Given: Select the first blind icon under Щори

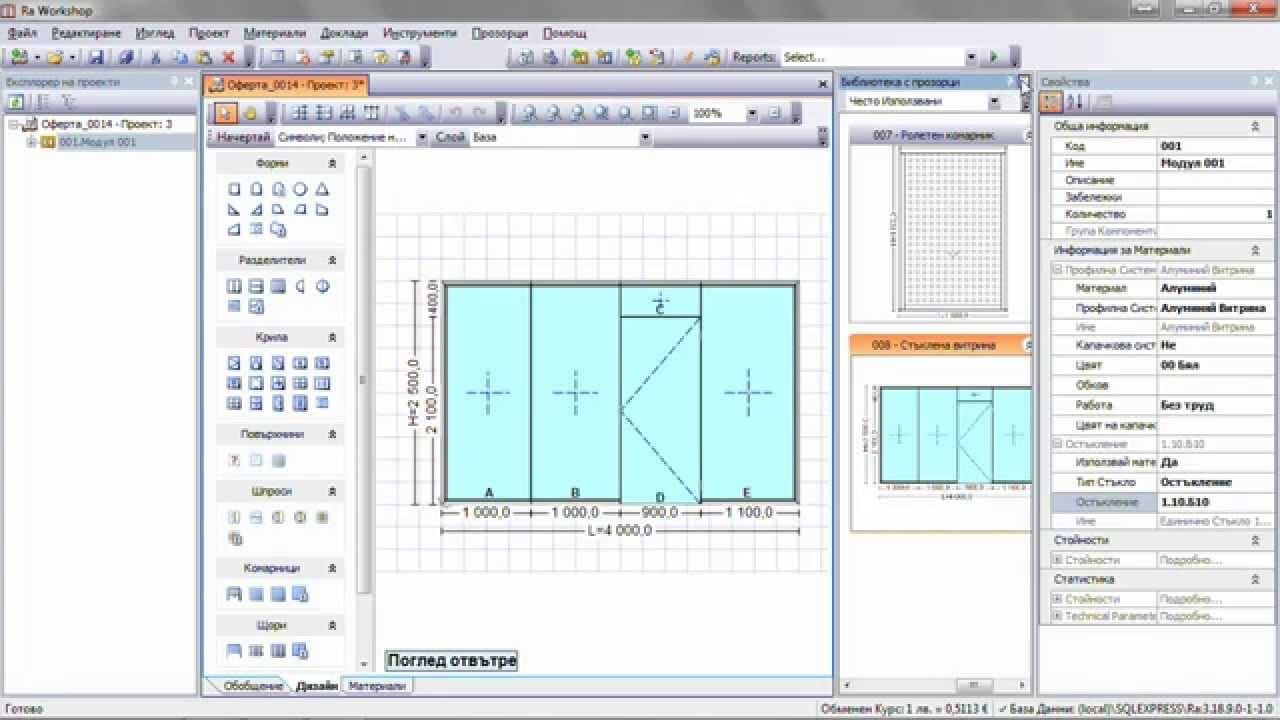Looking at the screenshot, I should (x=234, y=651).
